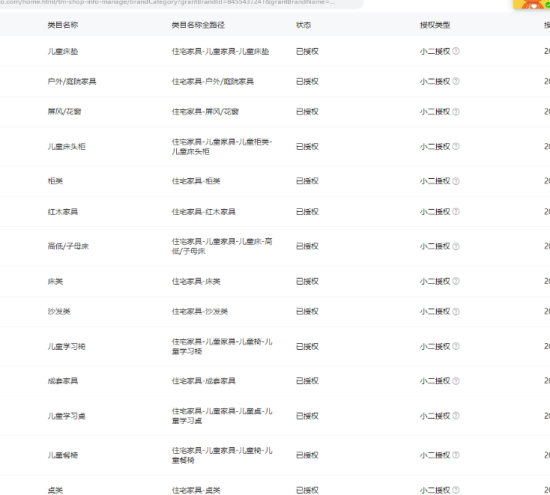Screen dimensions: 550x495
Task: Click question icon in 沙发类 row
Action: tap(456, 312)
